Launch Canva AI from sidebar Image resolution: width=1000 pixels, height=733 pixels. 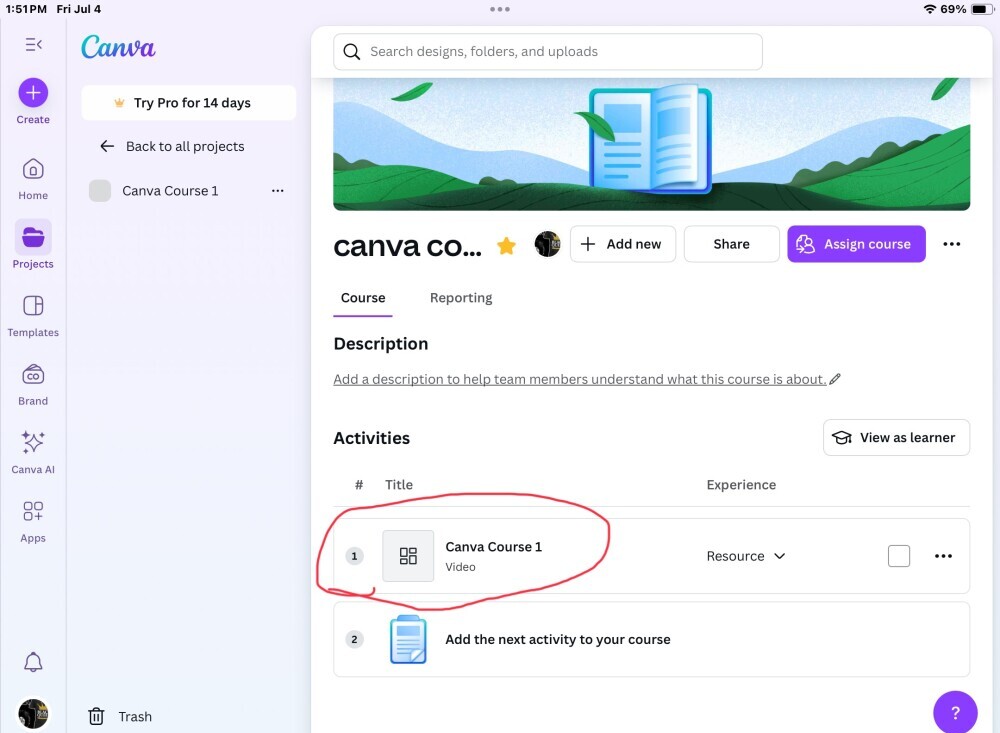coord(33,452)
